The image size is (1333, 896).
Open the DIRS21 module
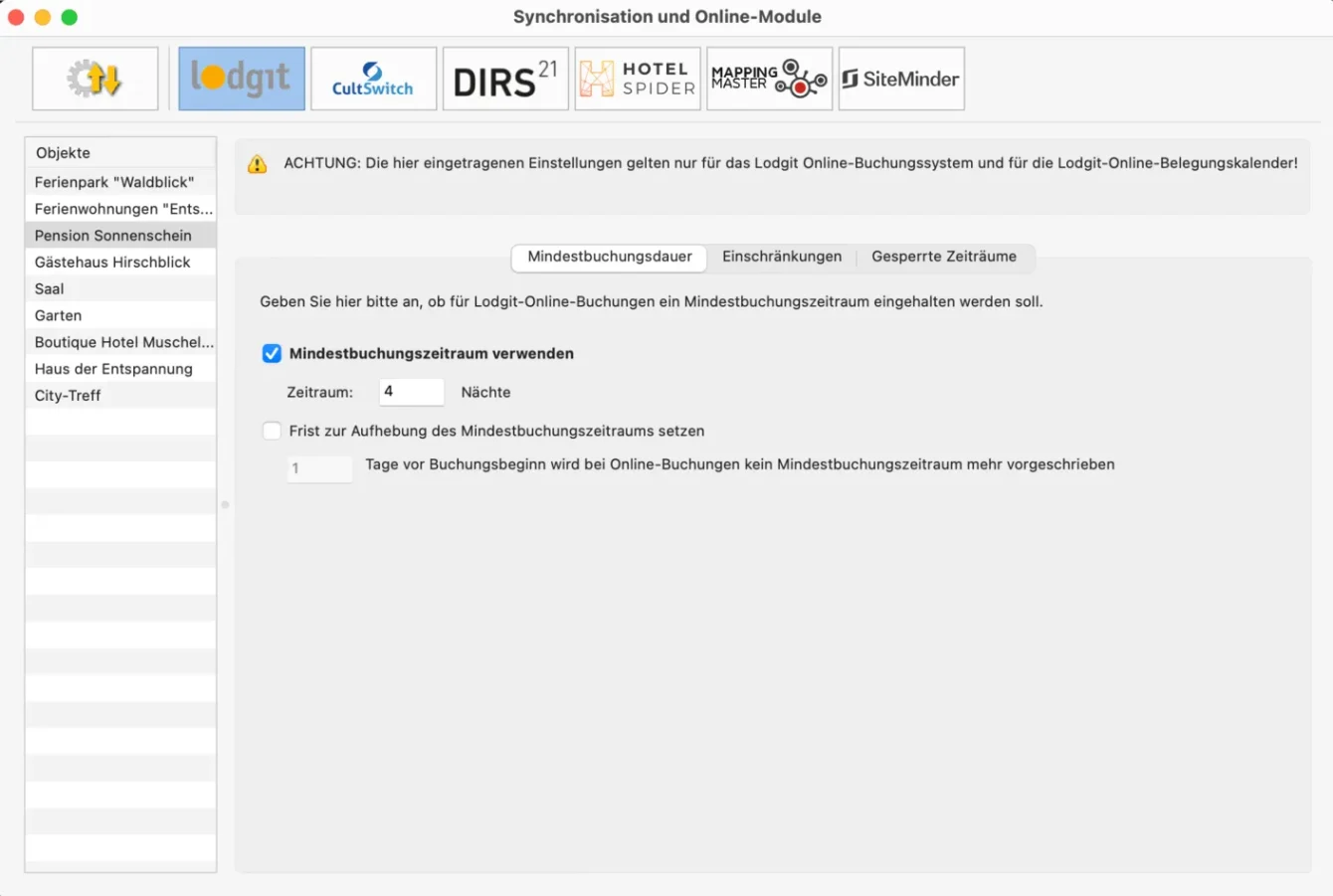[505, 79]
